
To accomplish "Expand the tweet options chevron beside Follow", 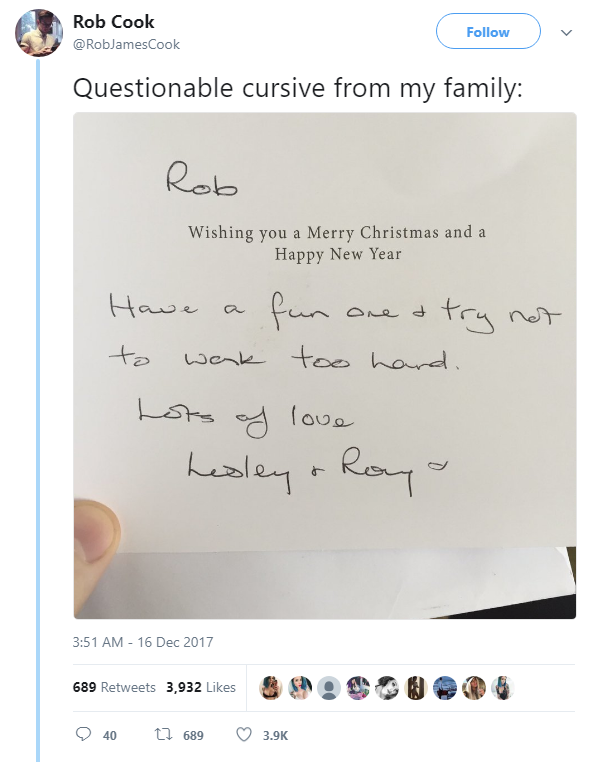I will [x=566, y=32].
